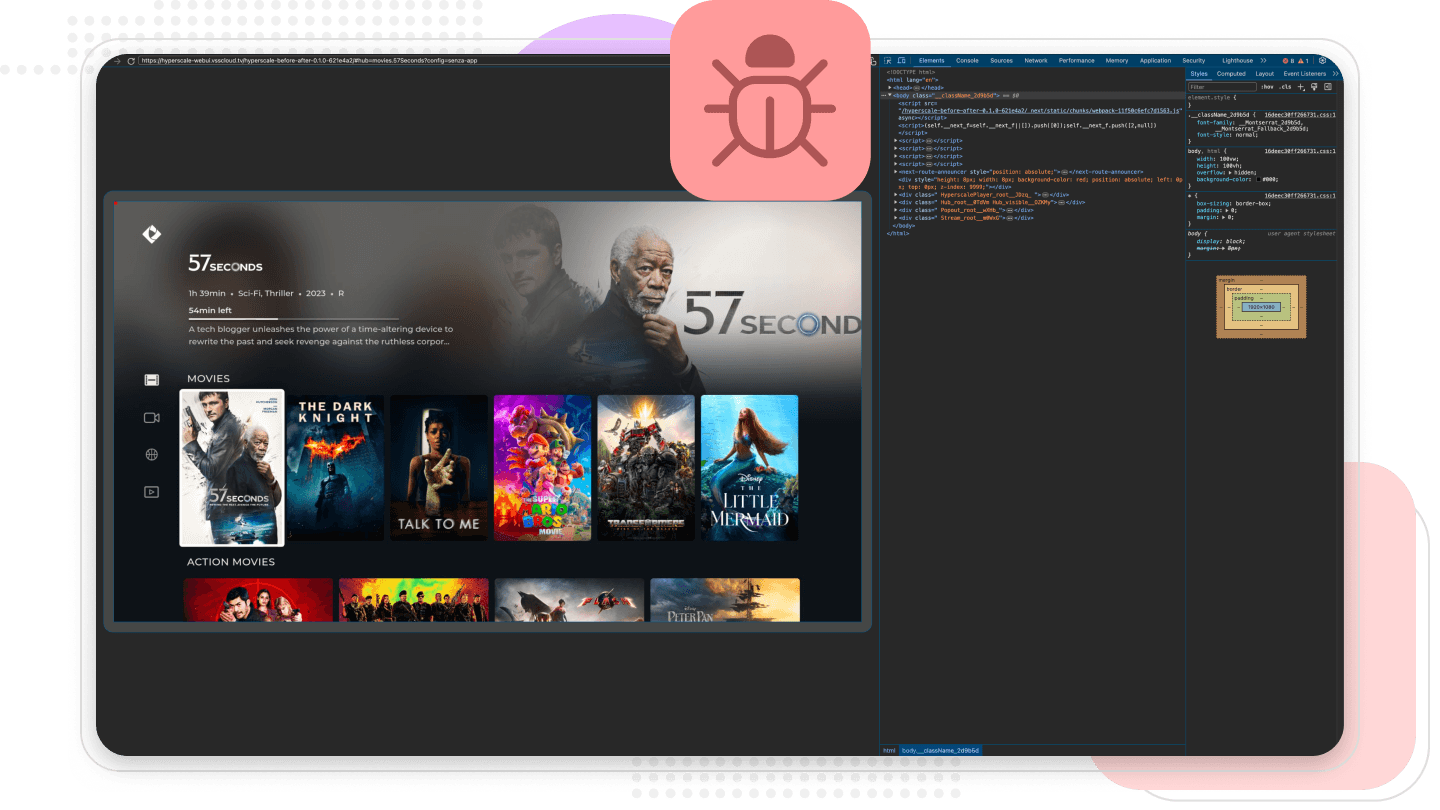Click the ellipsis button left of body node

click(x=883, y=95)
